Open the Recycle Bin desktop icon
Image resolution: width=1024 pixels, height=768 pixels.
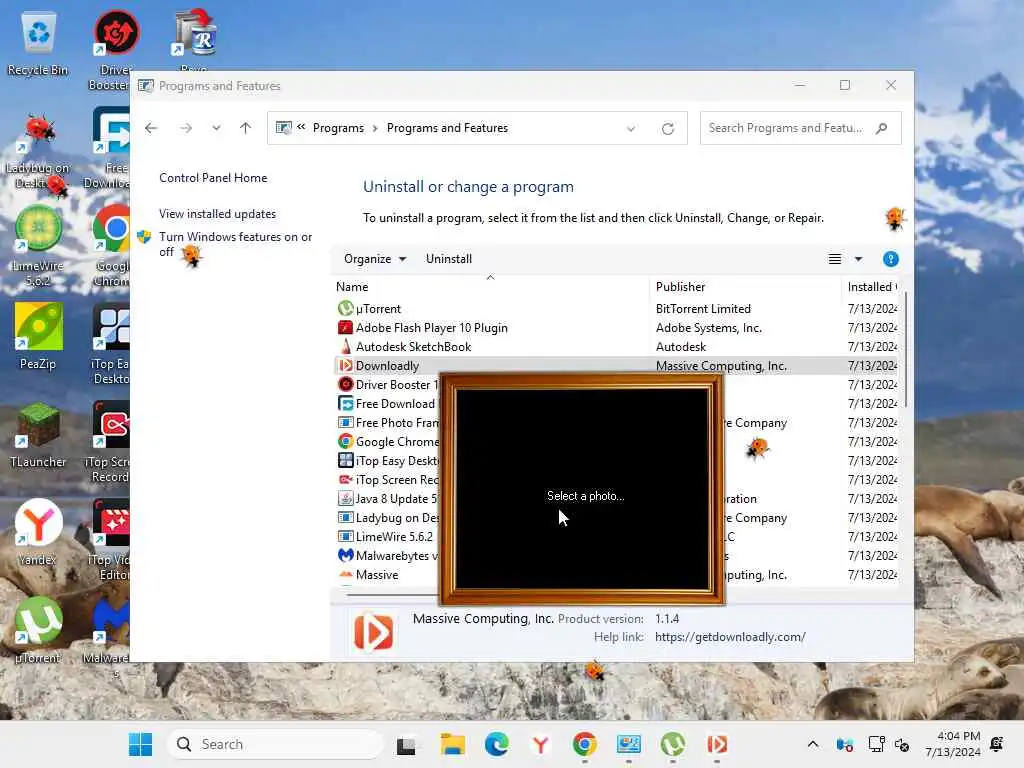[x=38, y=44]
